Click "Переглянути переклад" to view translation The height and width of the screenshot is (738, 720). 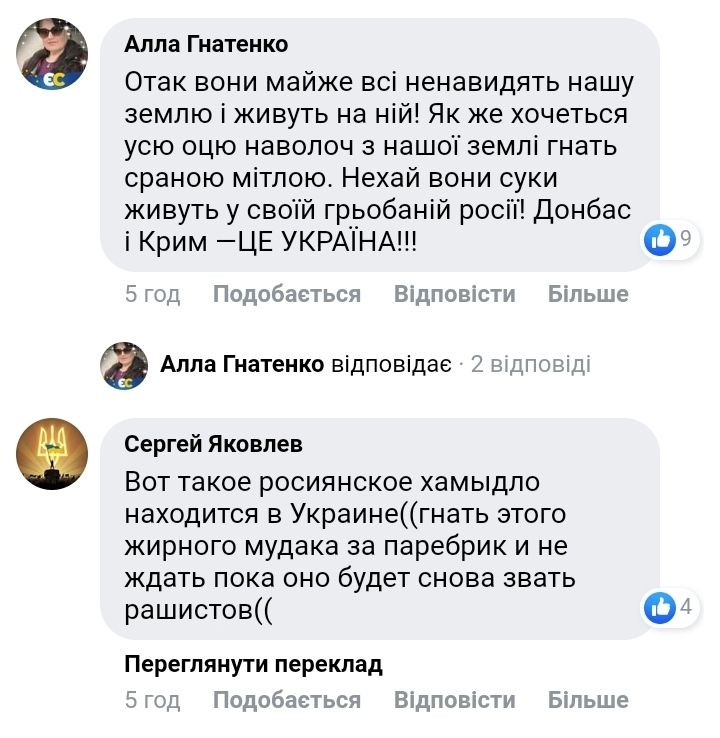click(x=253, y=664)
